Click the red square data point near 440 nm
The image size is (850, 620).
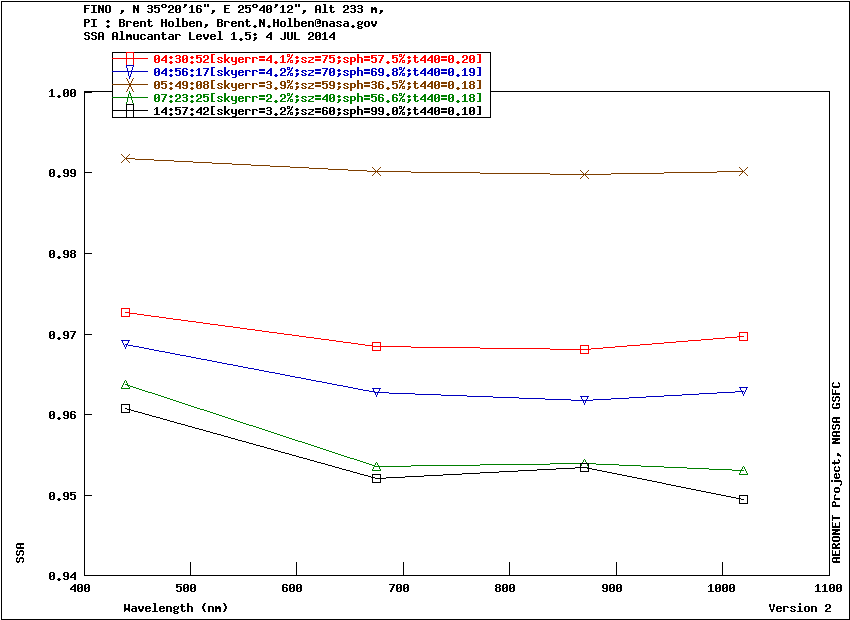(x=126, y=313)
